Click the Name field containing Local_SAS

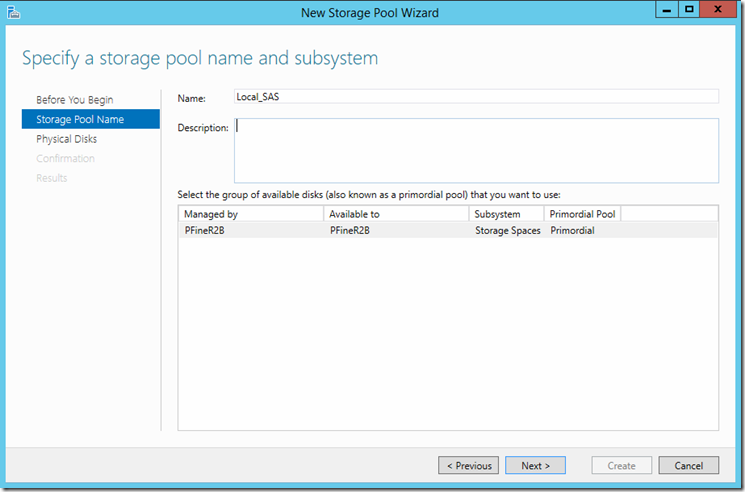pos(476,96)
